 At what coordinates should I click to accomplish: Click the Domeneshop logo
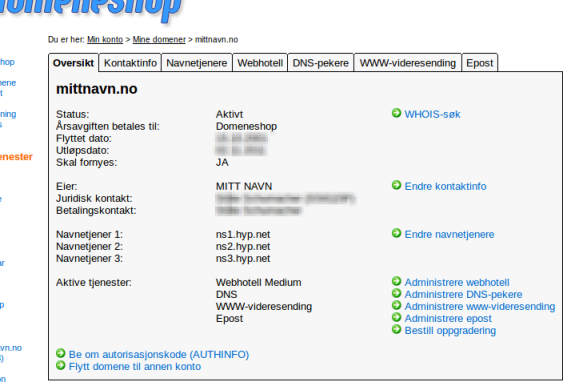(90, 10)
